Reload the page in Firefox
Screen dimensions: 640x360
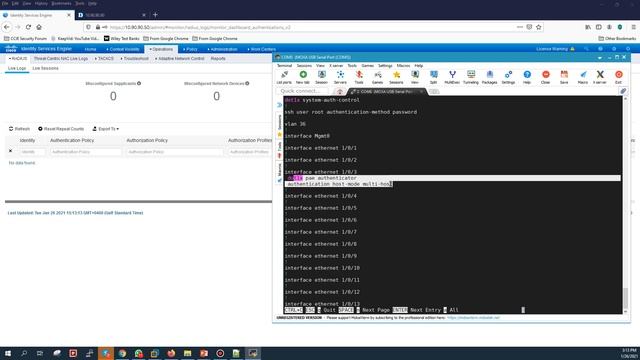[28, 27]
